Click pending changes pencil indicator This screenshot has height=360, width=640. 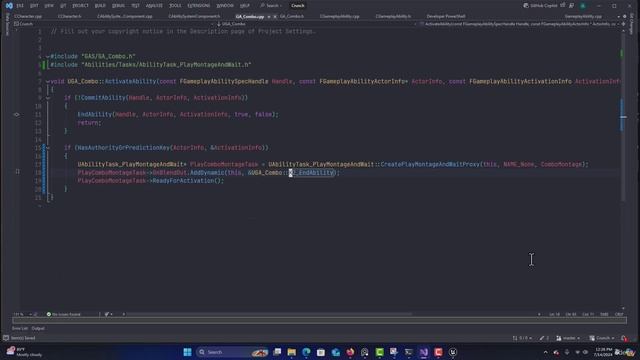pyautogui.click(x=544, y=338)
